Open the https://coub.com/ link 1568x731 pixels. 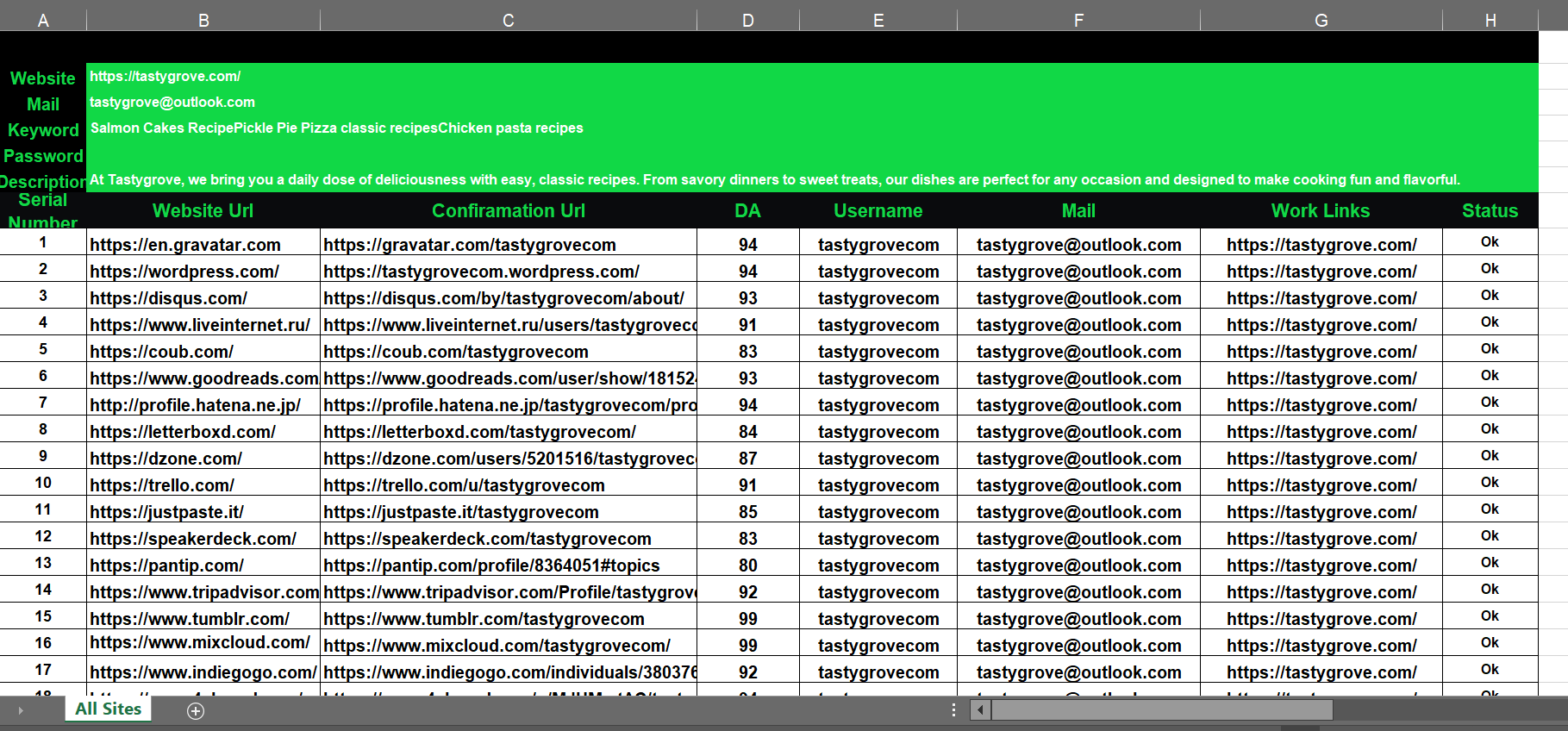(x=161, y=352)
